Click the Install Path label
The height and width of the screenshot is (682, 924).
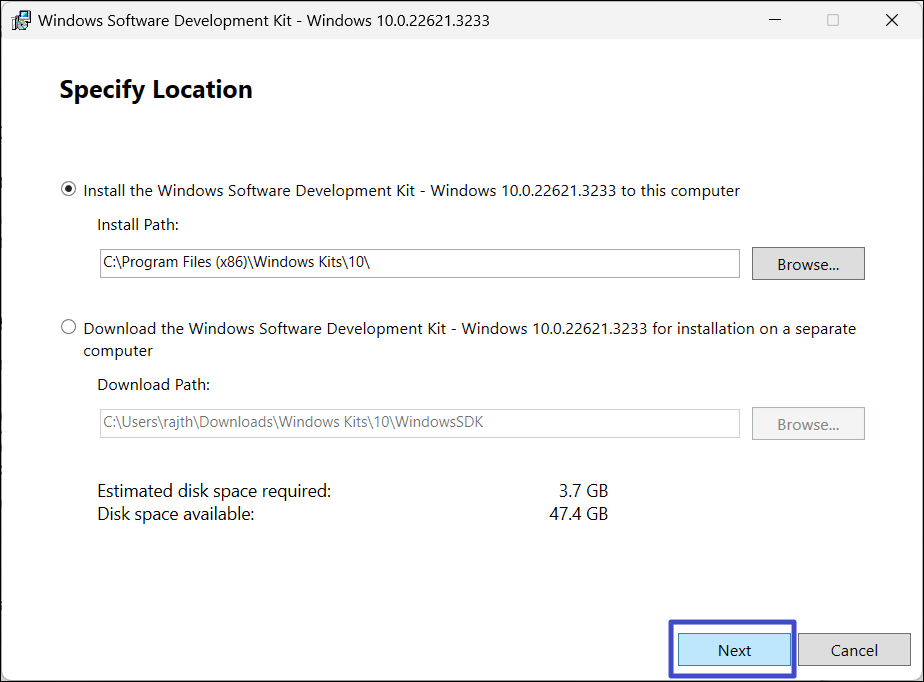tap(138, 225)
